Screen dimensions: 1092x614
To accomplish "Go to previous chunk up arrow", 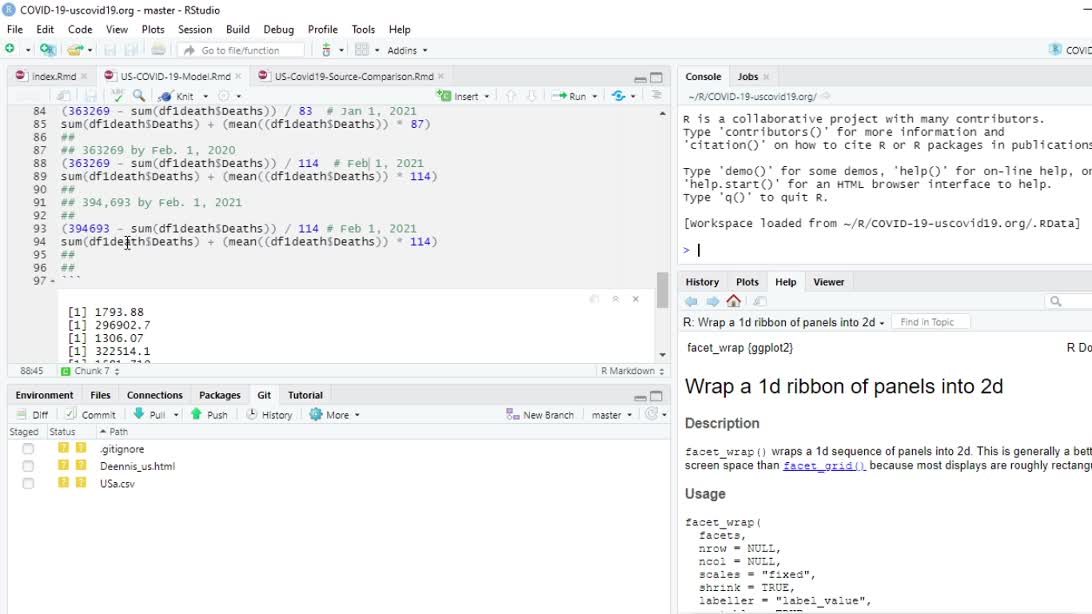I will pyautogui.click(x=510, y=96).
